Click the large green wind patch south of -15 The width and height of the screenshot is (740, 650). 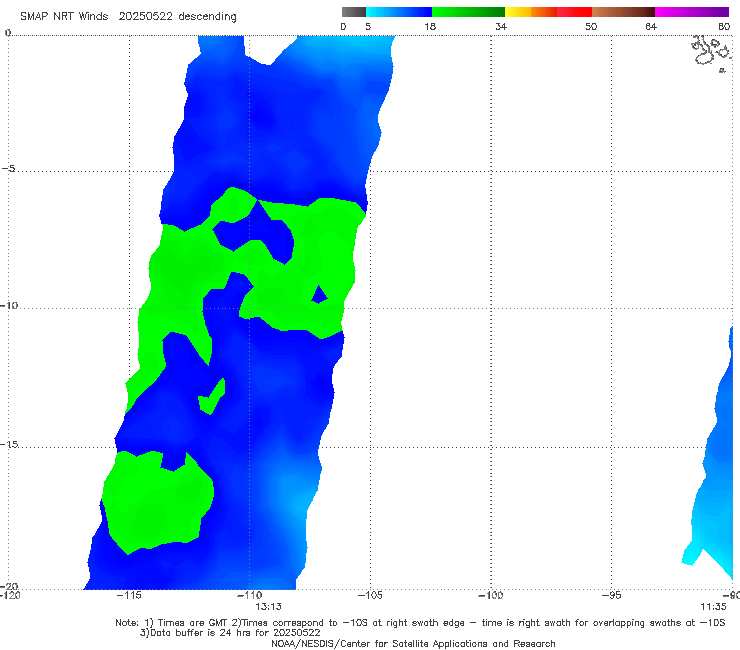tap(158, 501)
